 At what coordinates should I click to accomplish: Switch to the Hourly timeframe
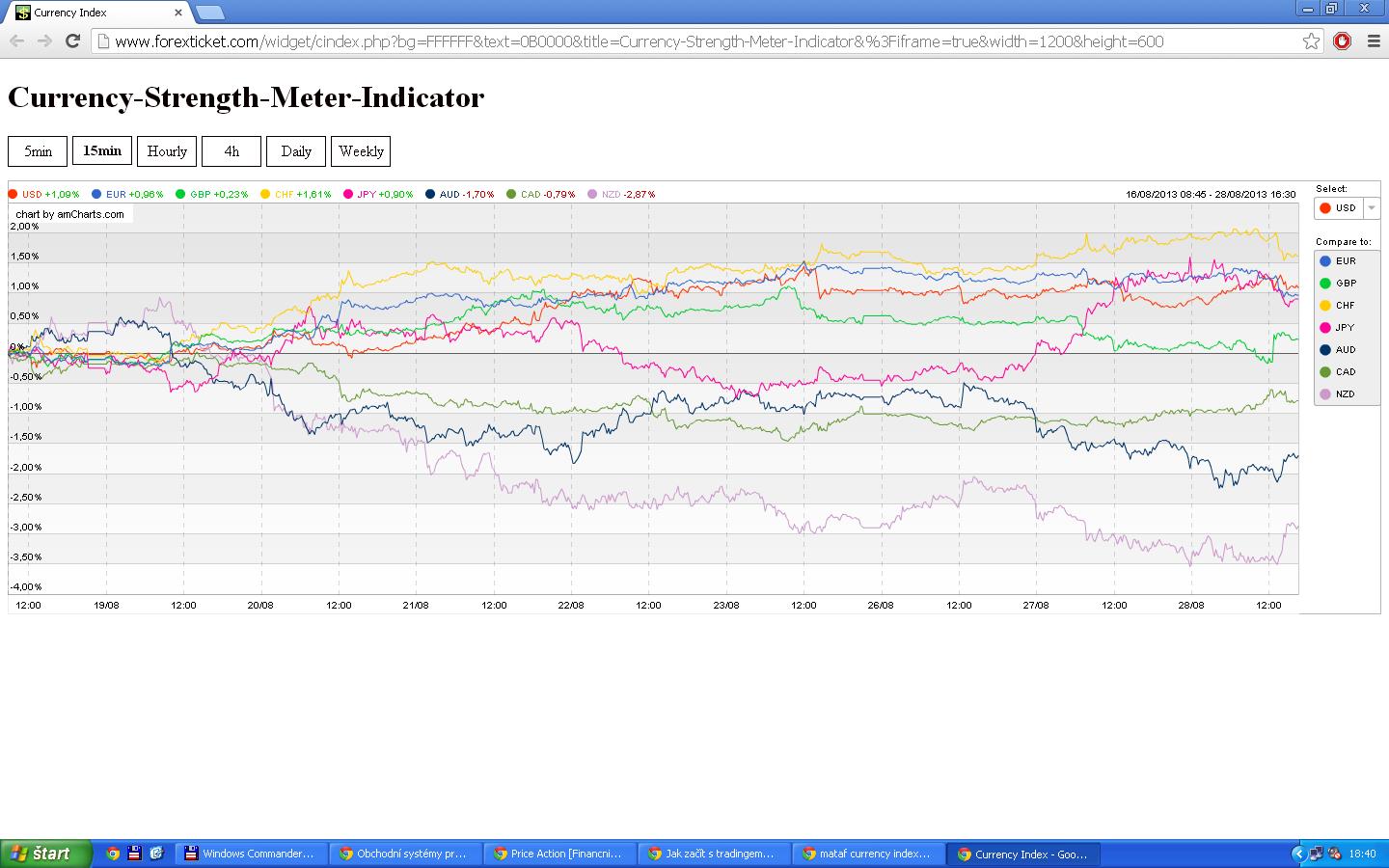click(x=167, y=151)
